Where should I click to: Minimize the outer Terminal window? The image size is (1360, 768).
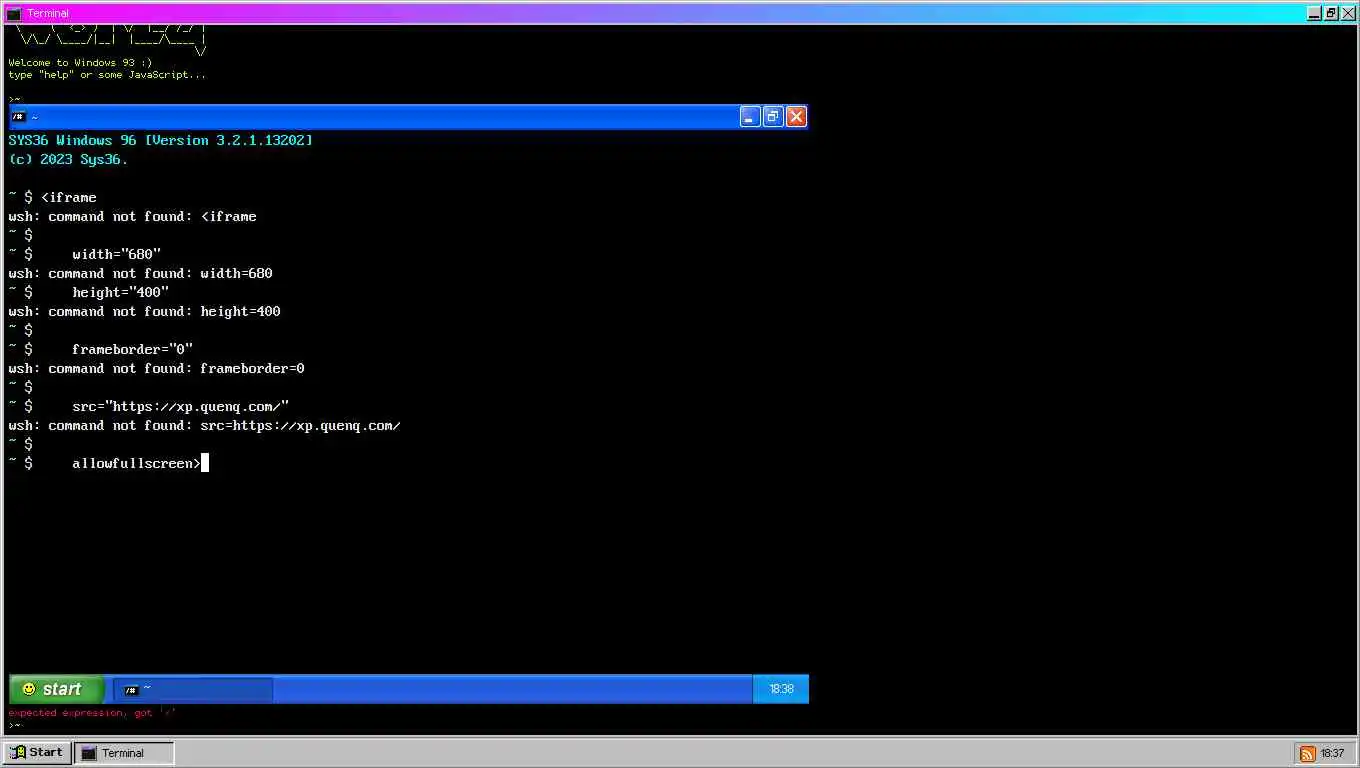click(1314, 13)
